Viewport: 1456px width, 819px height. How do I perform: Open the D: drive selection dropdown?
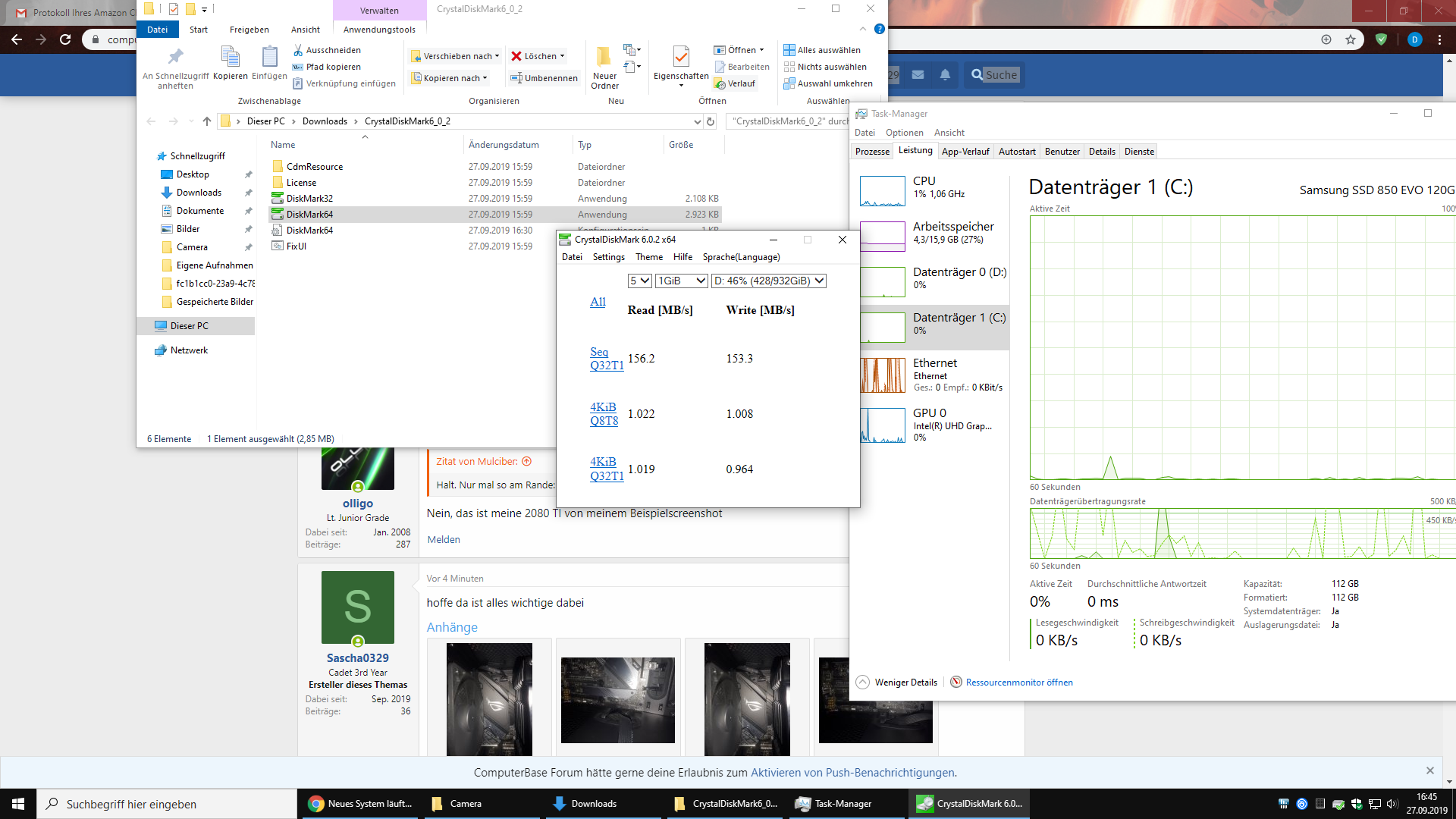[768, 281]
